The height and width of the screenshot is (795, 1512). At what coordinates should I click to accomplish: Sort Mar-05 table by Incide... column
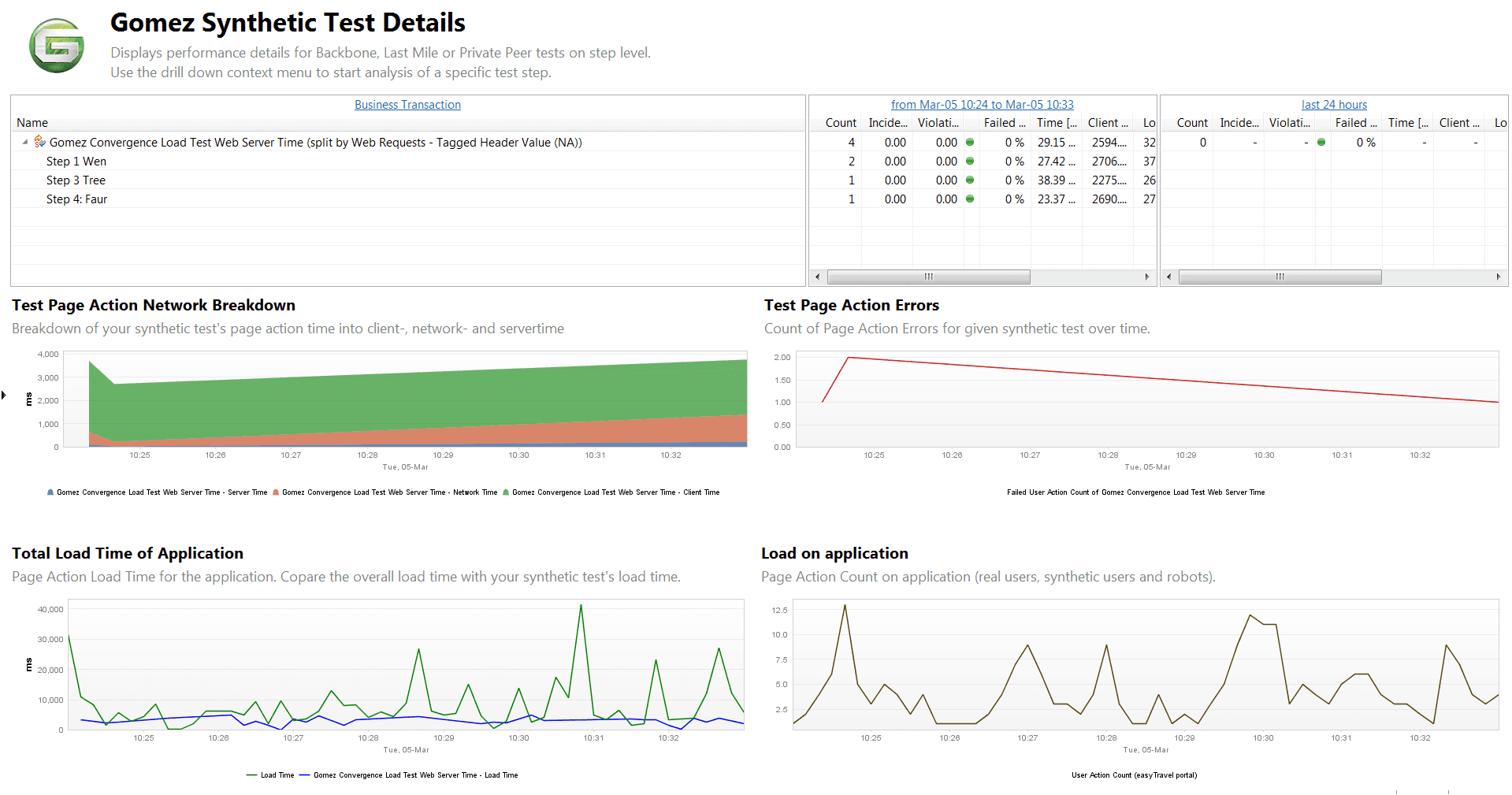[888, 123]
